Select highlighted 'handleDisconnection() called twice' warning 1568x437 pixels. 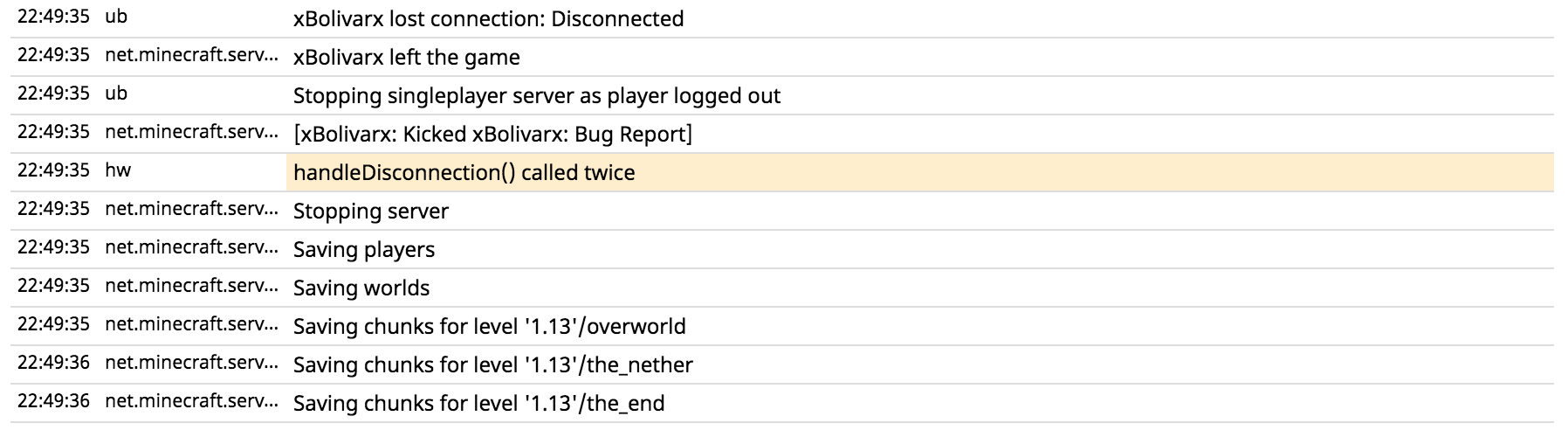point(464,172)
